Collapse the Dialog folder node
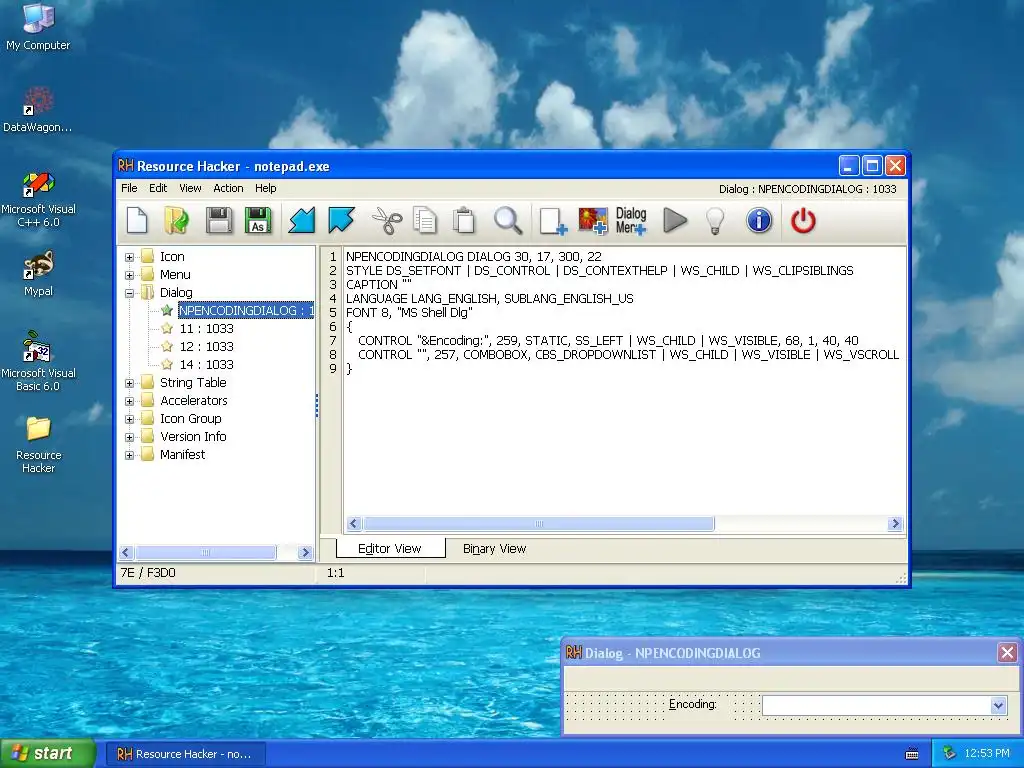Image resolution: width=1024 pixels, height=768 pixels. [129, 293]
